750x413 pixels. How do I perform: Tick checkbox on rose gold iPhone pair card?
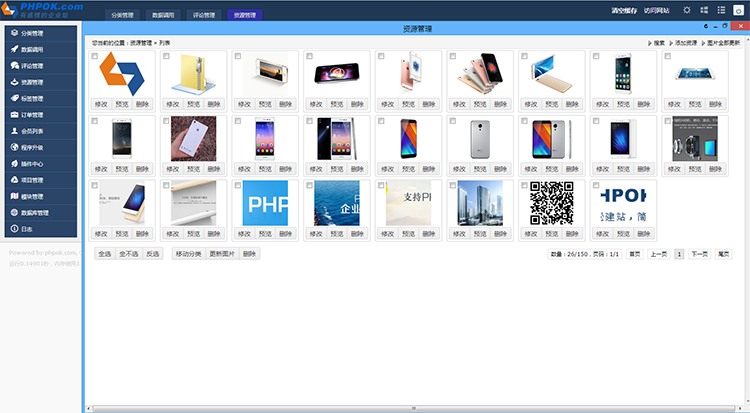381,56
